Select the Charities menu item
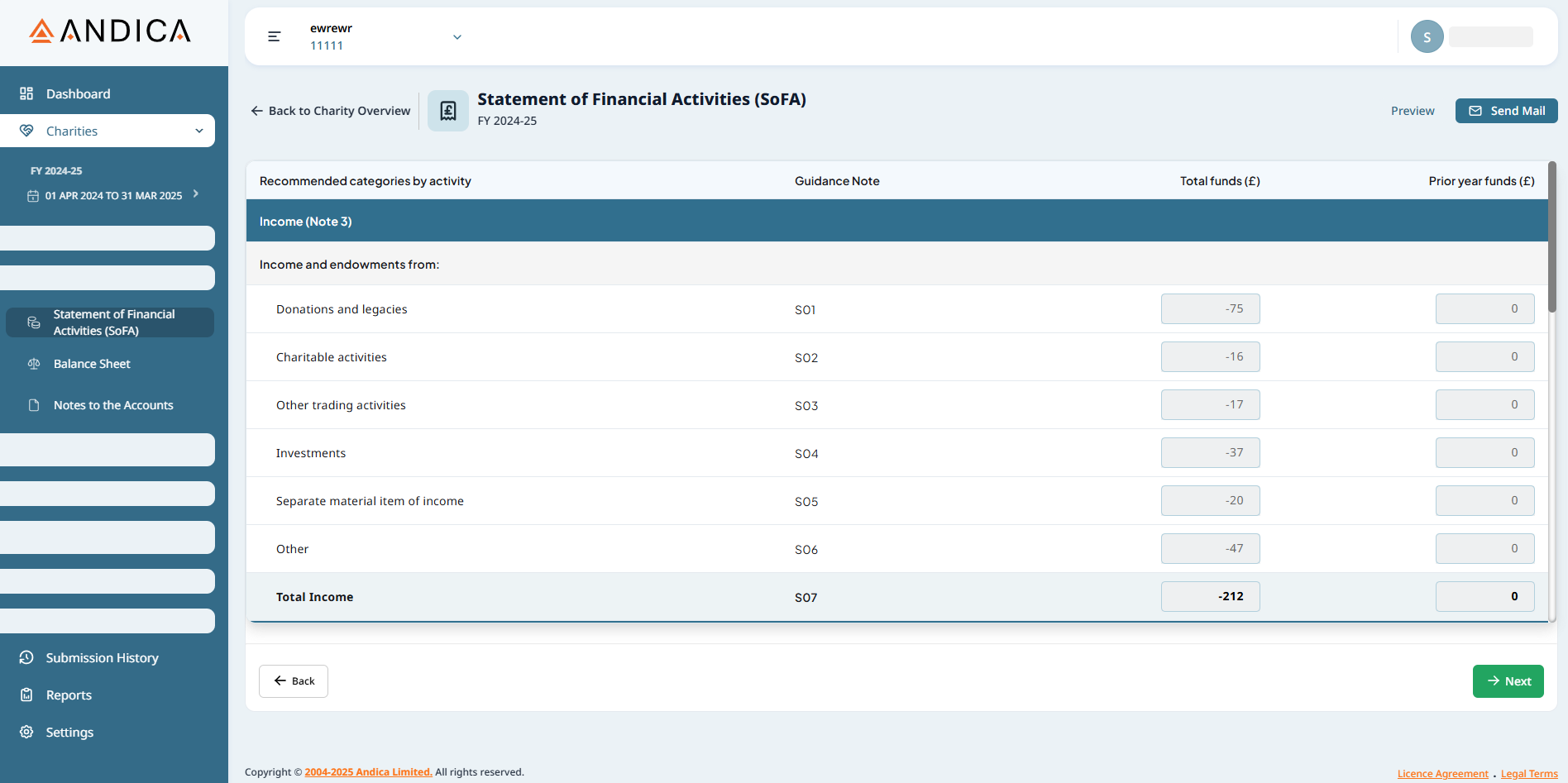The image size is (1568, 783). pos(72,131)
